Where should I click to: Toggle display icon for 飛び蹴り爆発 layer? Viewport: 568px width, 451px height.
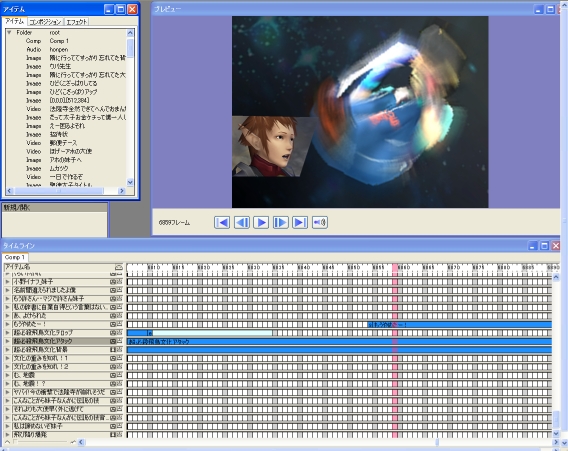pos(113,434)
